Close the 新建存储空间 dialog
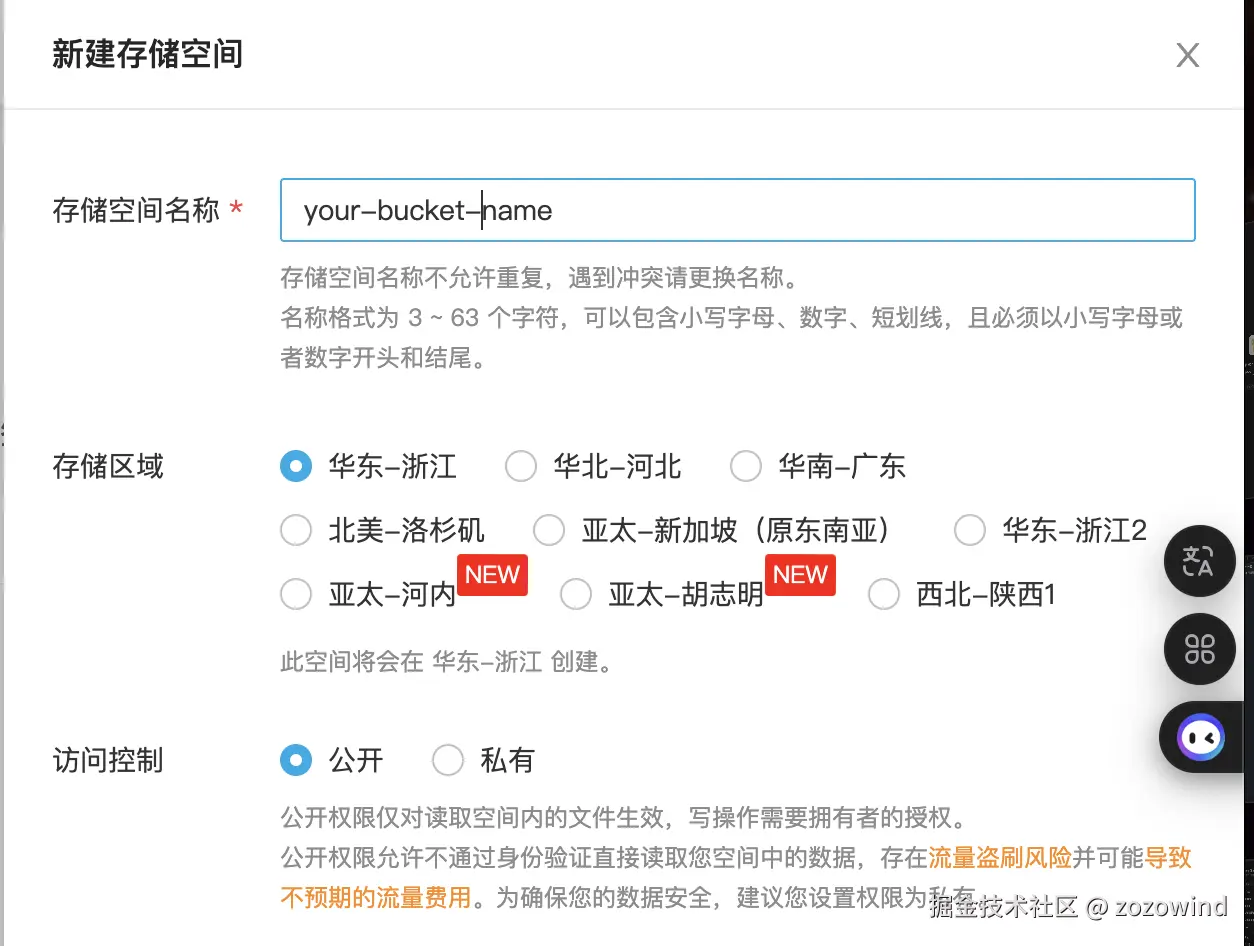Viewport: 1254px width, 946px height. click(x=1187, y=55)
